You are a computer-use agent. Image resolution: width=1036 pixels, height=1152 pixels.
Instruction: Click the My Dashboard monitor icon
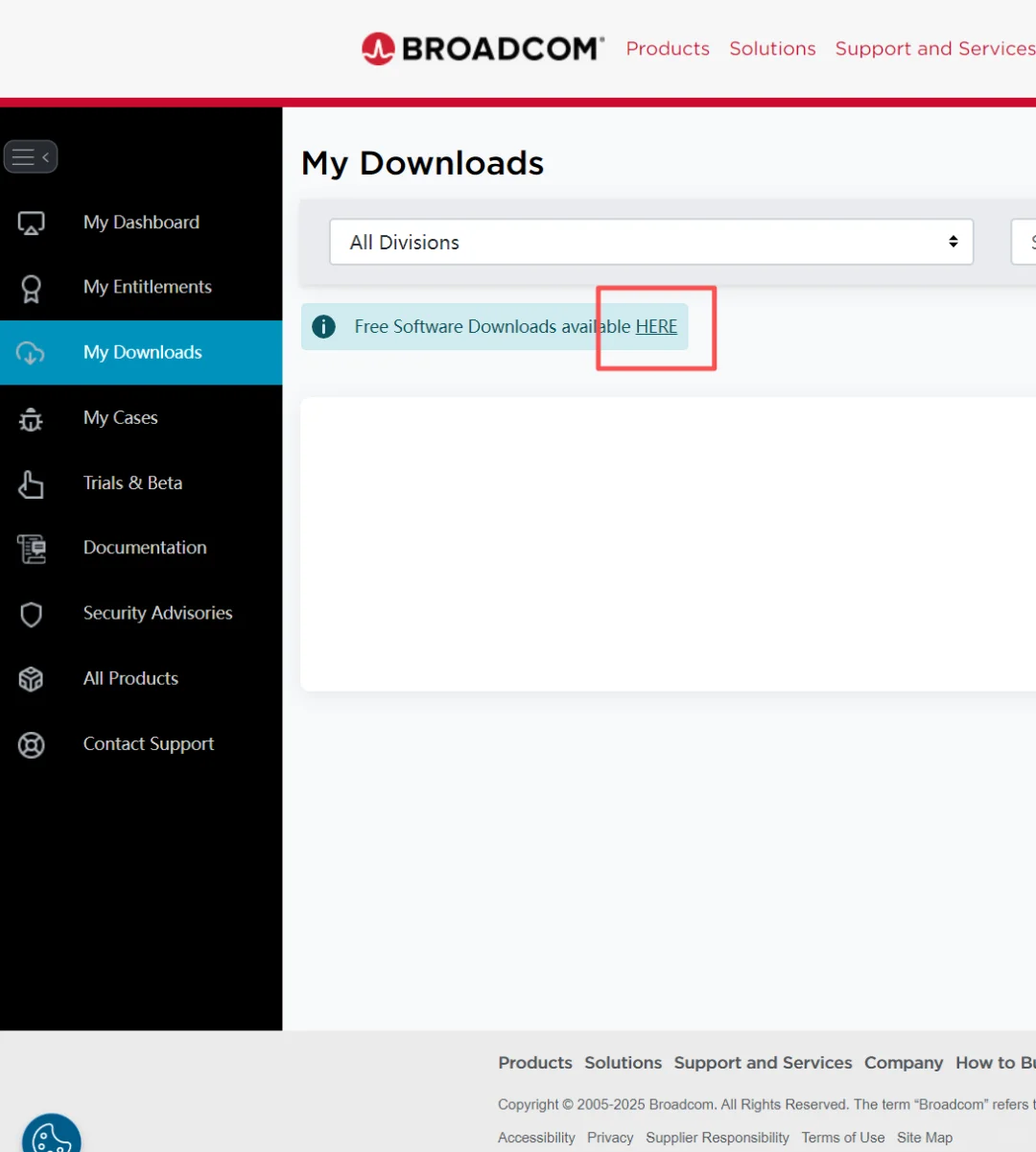click(x=31, y=223)
